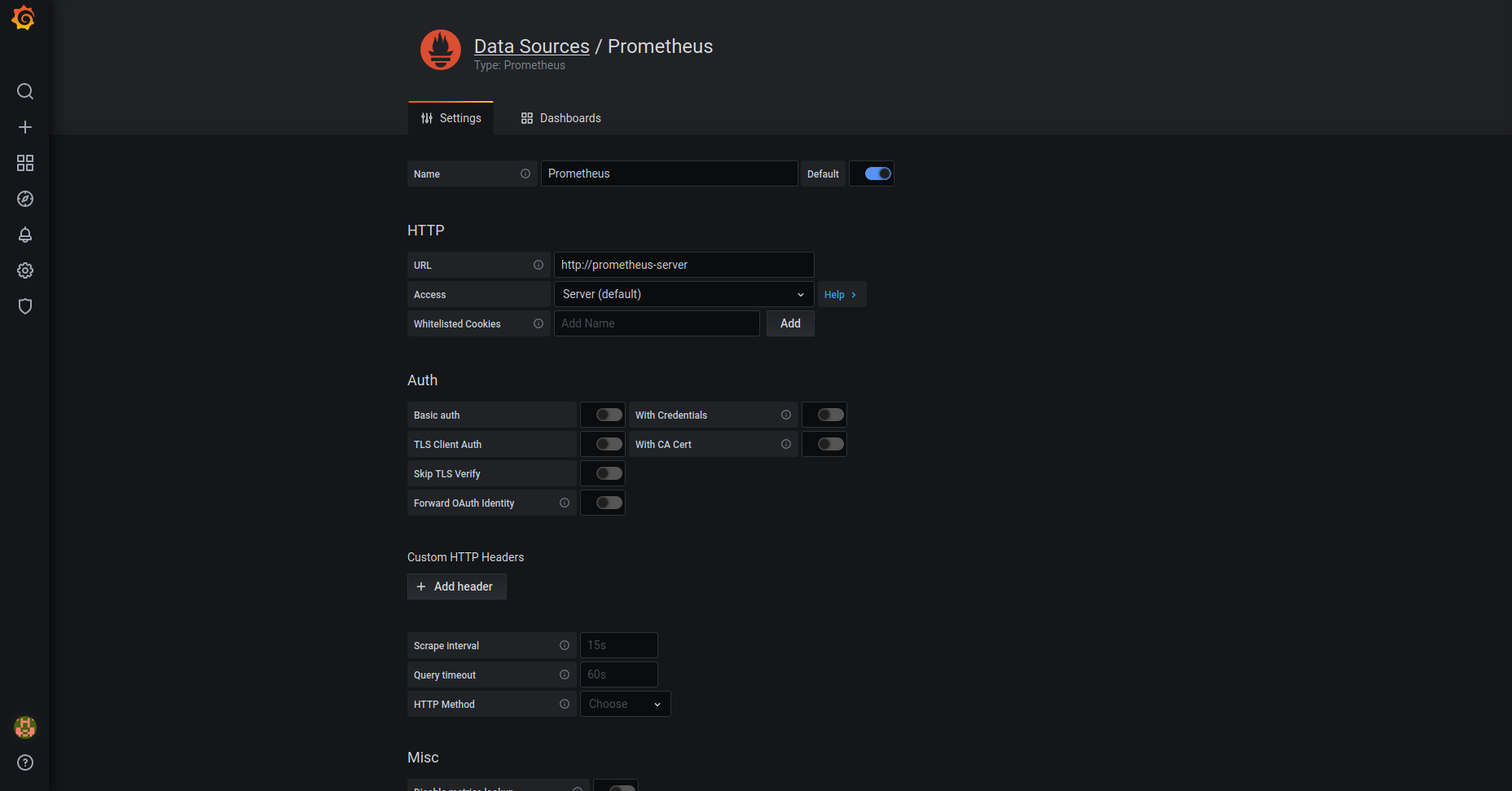Click the info icon beside HTTP Method
Image resolution: width=1512 pixels, height=791 pixels.
click(x=565, y=704)
